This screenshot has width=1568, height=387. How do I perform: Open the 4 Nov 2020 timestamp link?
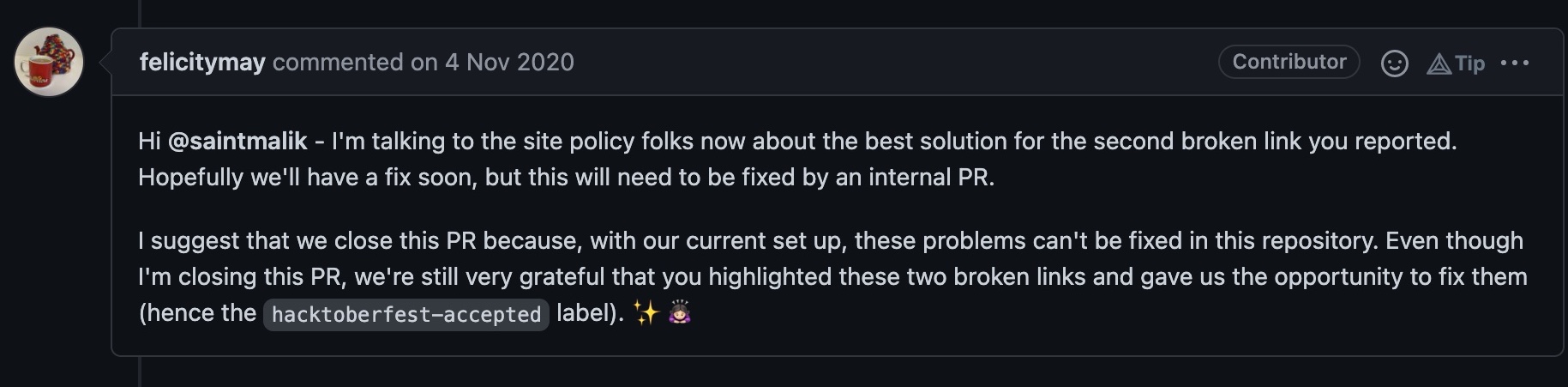tap(509, 63)
